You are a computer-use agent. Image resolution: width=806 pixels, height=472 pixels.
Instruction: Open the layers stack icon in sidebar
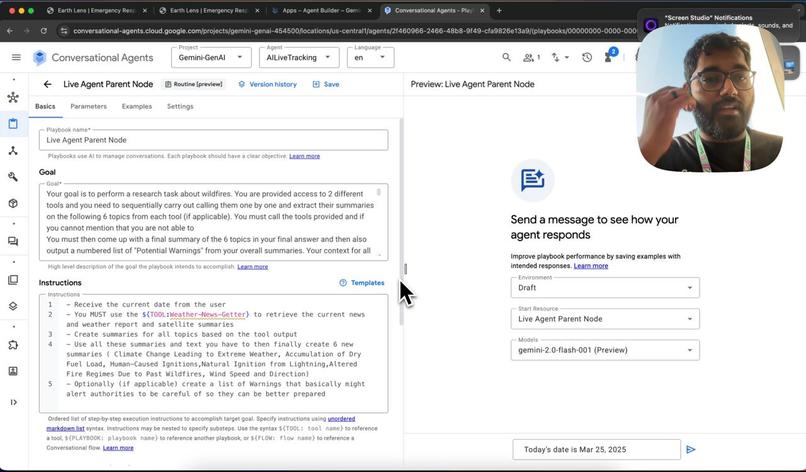13,306
